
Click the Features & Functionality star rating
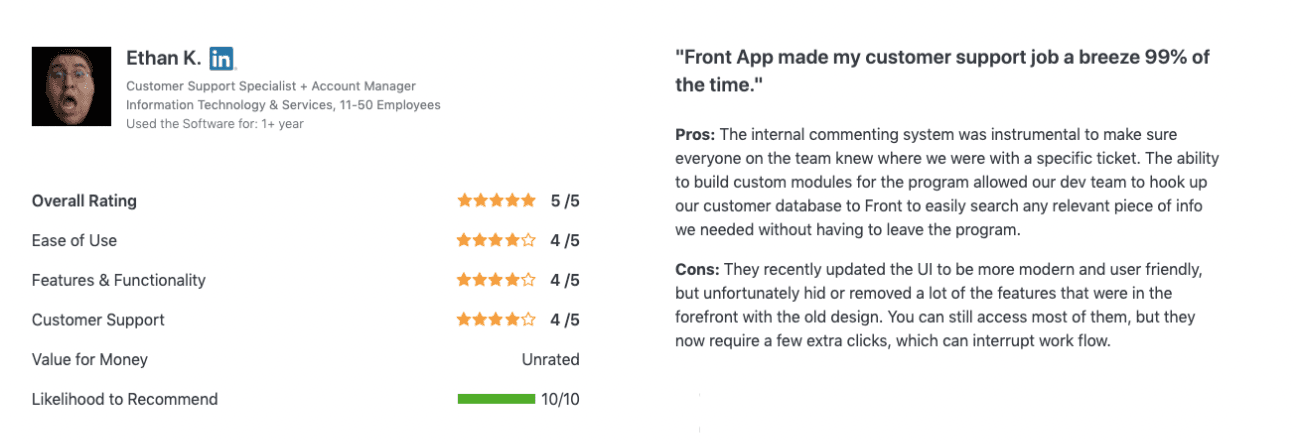(496, 280)
